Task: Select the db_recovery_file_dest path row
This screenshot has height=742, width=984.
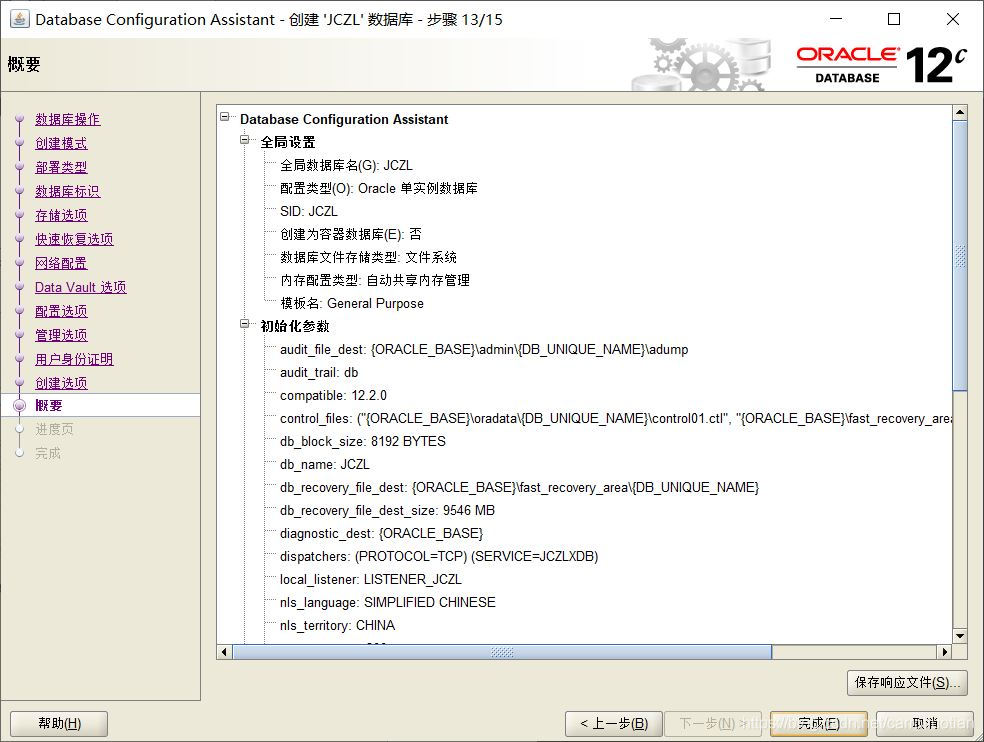Action: [x=520, y=487]
